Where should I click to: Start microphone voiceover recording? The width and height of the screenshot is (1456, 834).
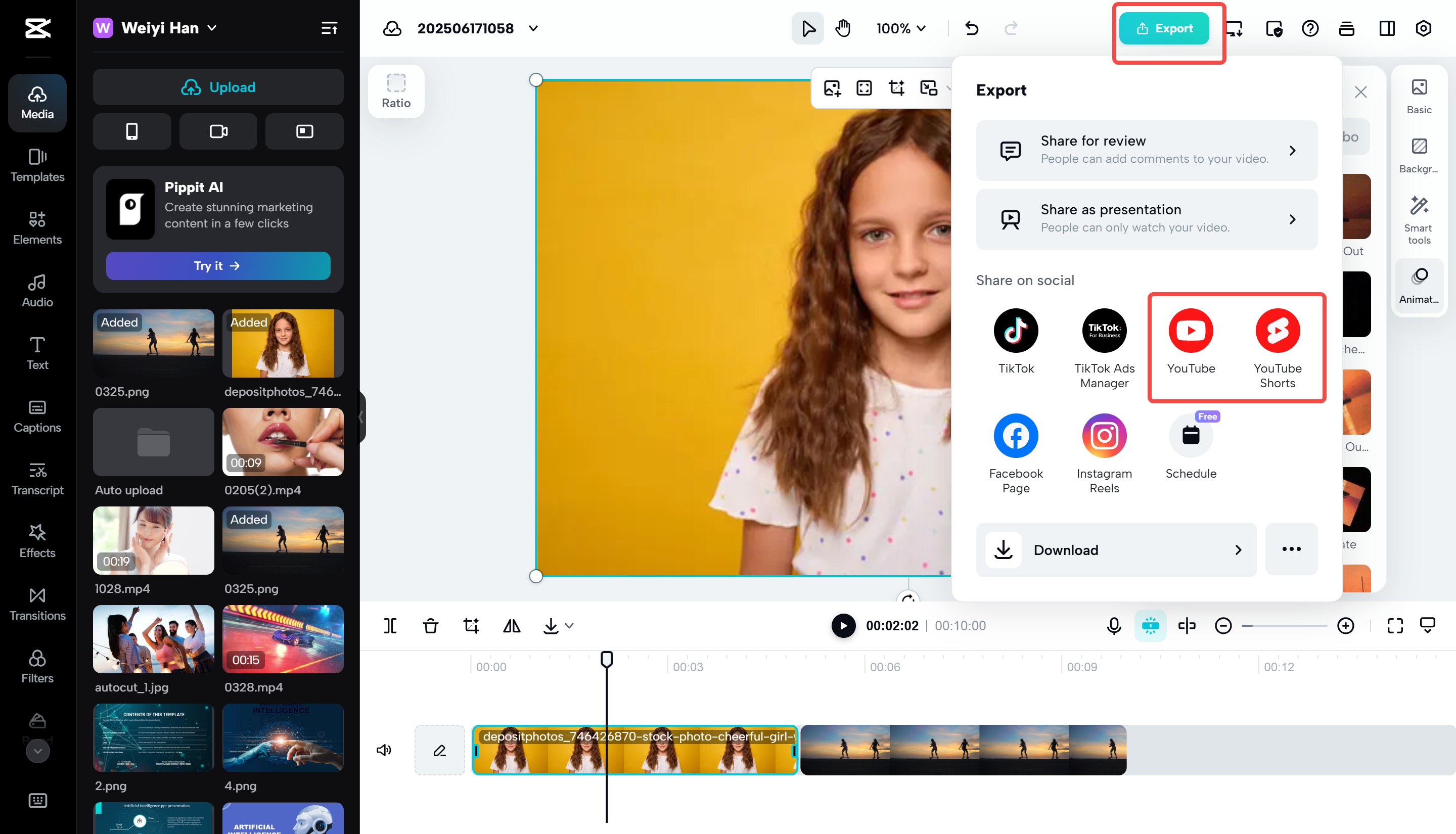click(1113, 626)
